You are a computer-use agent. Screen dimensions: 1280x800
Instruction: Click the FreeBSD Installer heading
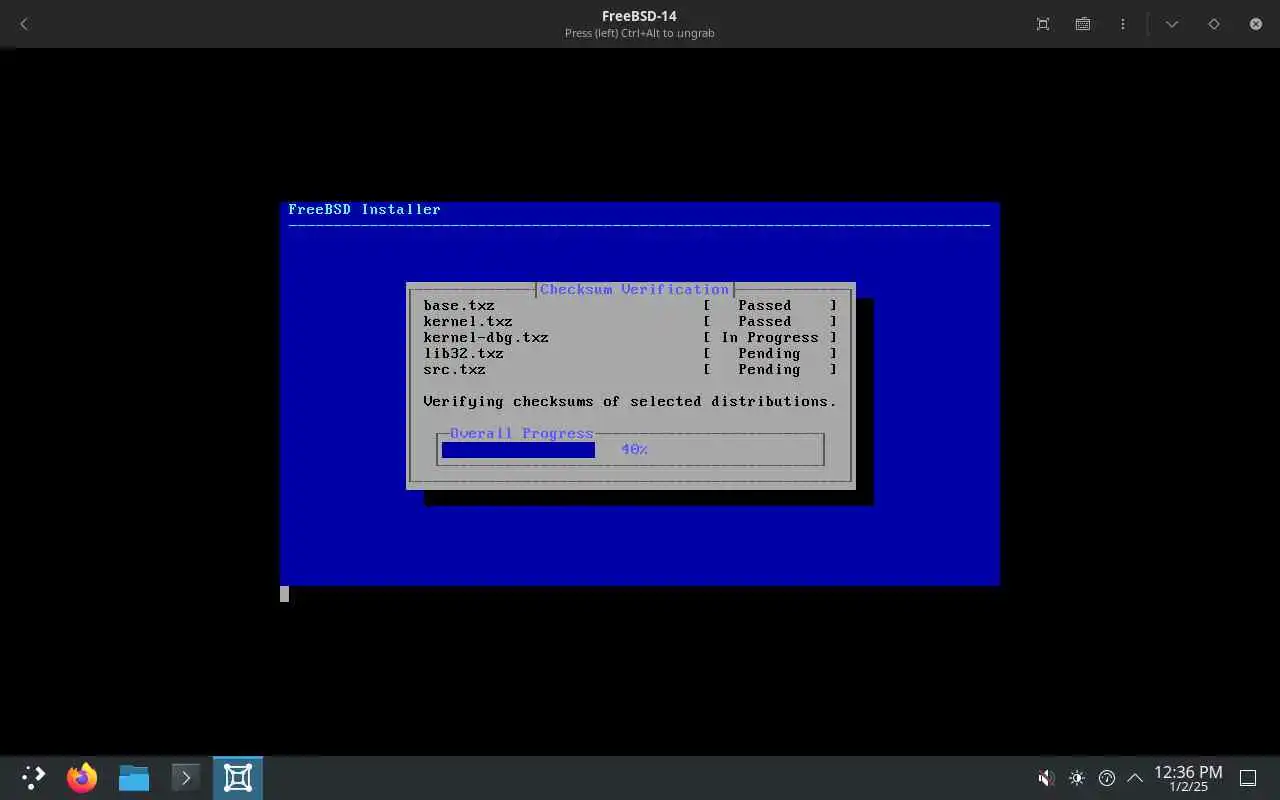coord(364,209)
